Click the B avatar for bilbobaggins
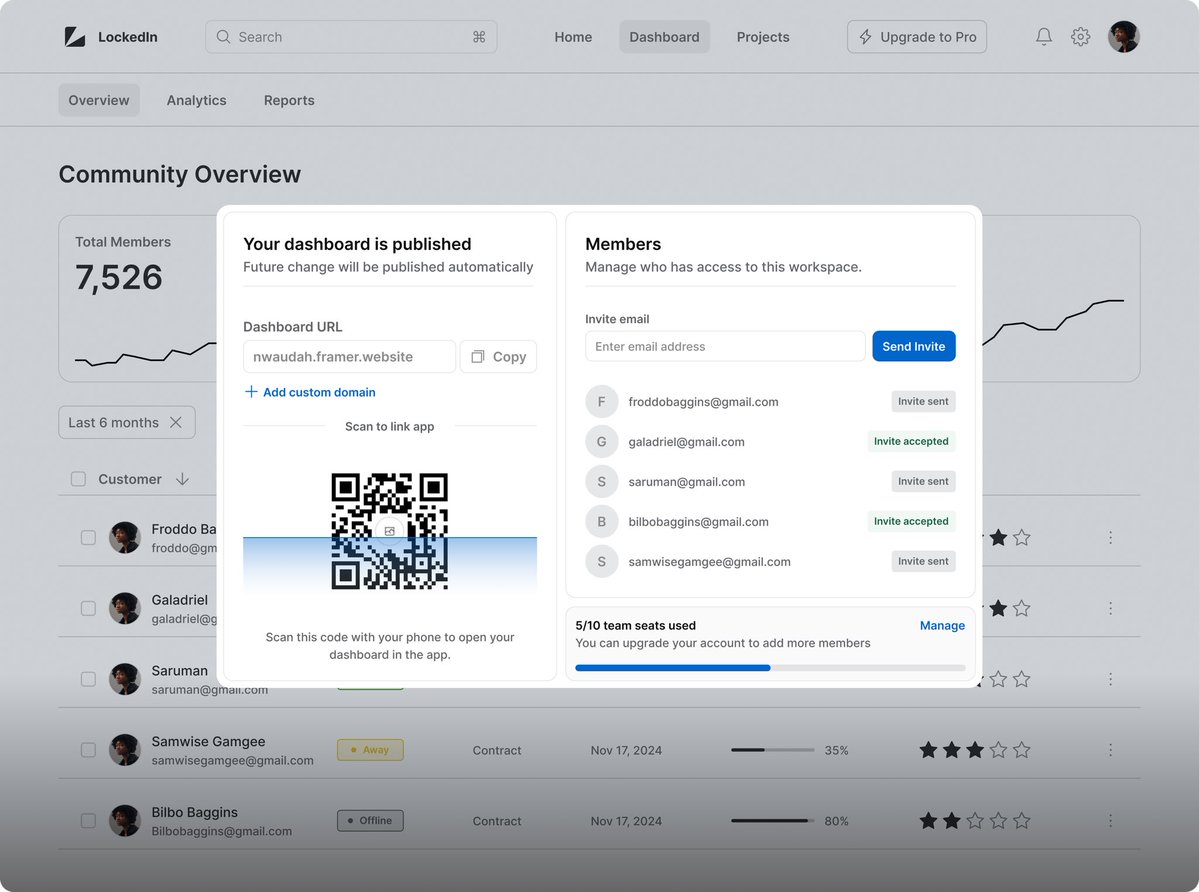This screenshot has width=1199, height=892. (x=602, y=521)
